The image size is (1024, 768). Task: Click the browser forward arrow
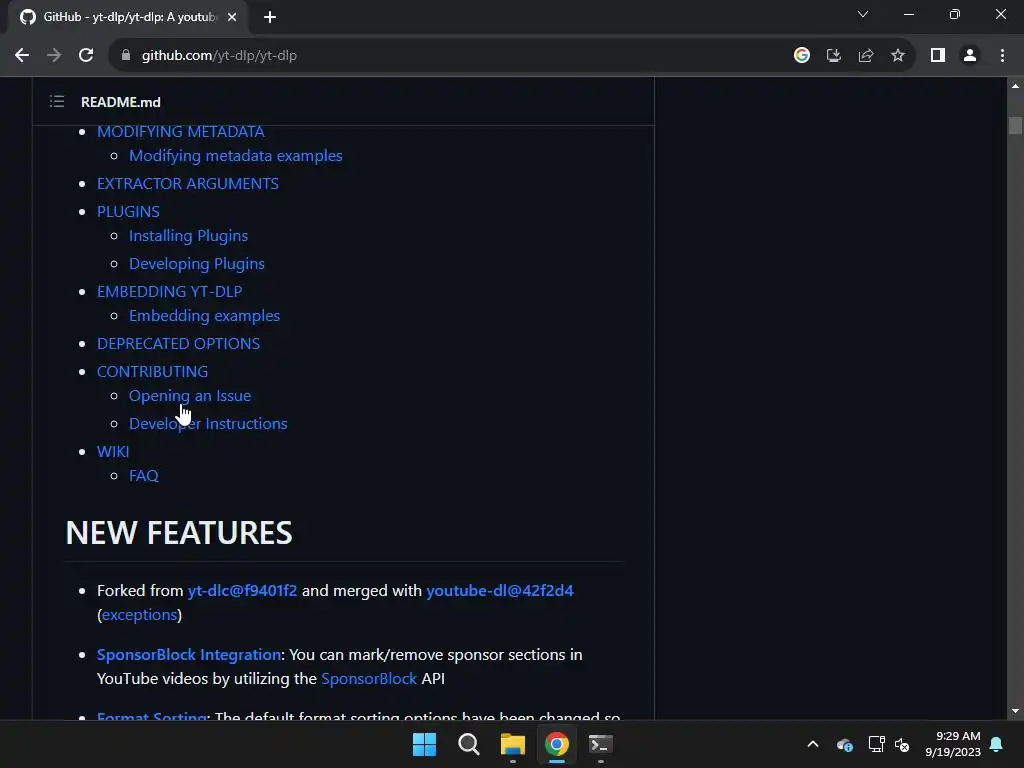click(x=54, y=56)
